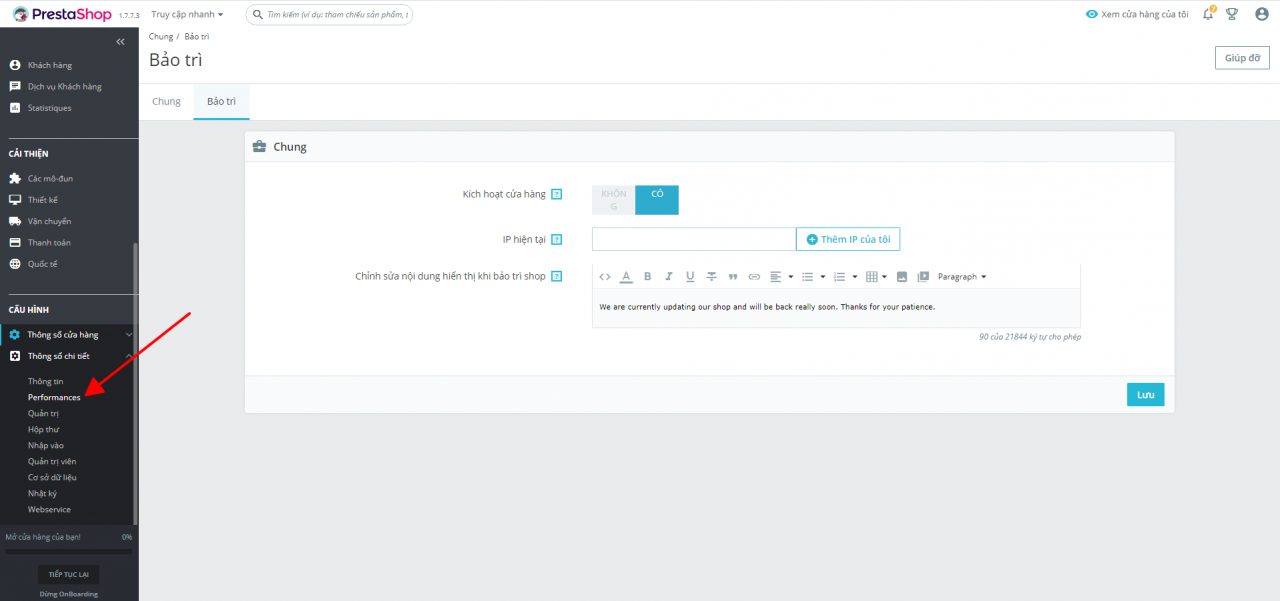Viewport: 1280px width, 601px height.
Task: Choose text color with the A icon
Action: coord(626,277)
